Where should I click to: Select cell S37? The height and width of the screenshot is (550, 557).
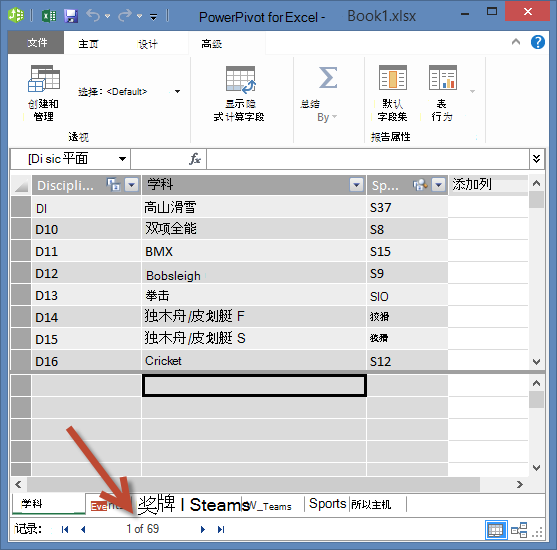407,207
